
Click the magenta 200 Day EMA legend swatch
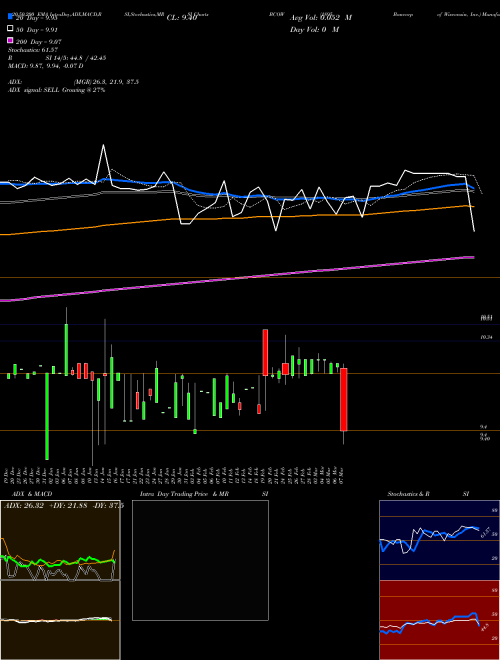click(10, 40)
